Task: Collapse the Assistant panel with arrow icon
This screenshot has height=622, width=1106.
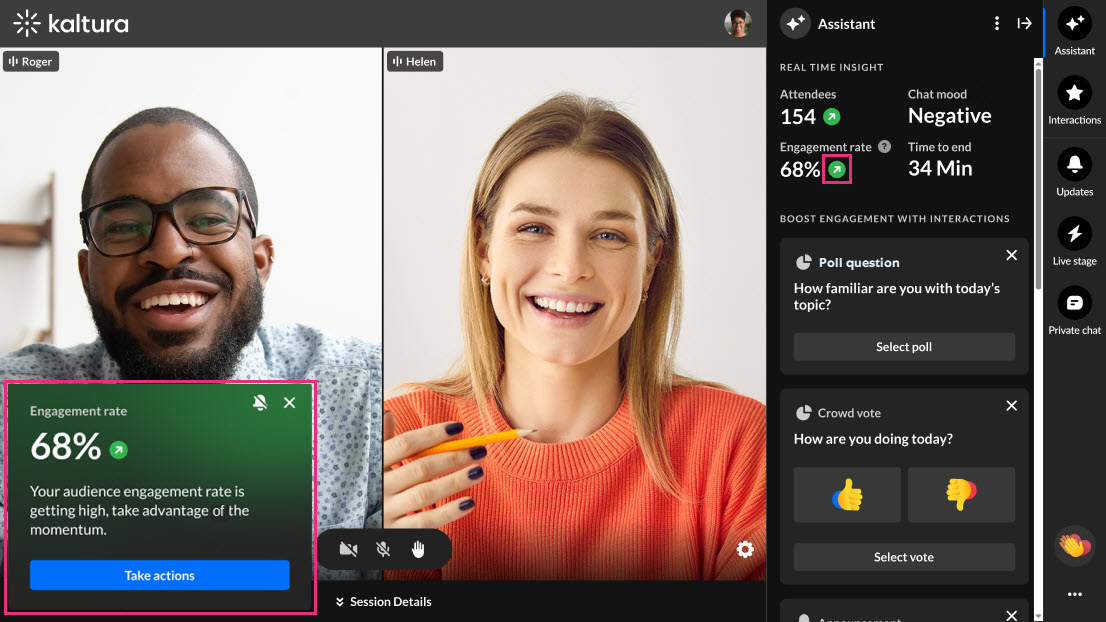Action: coord(1024,24)
